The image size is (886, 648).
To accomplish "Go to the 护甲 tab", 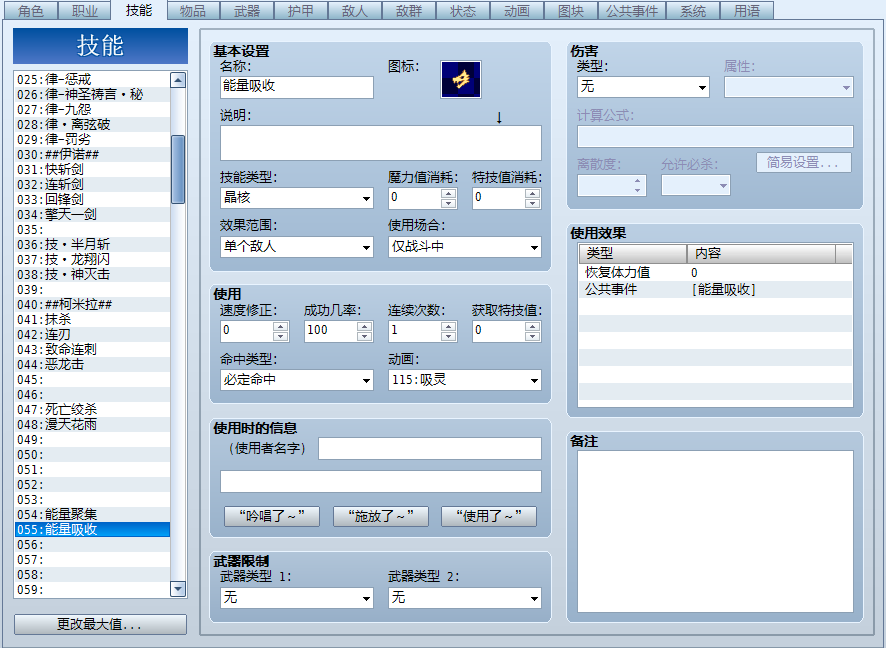I will 301,11.
